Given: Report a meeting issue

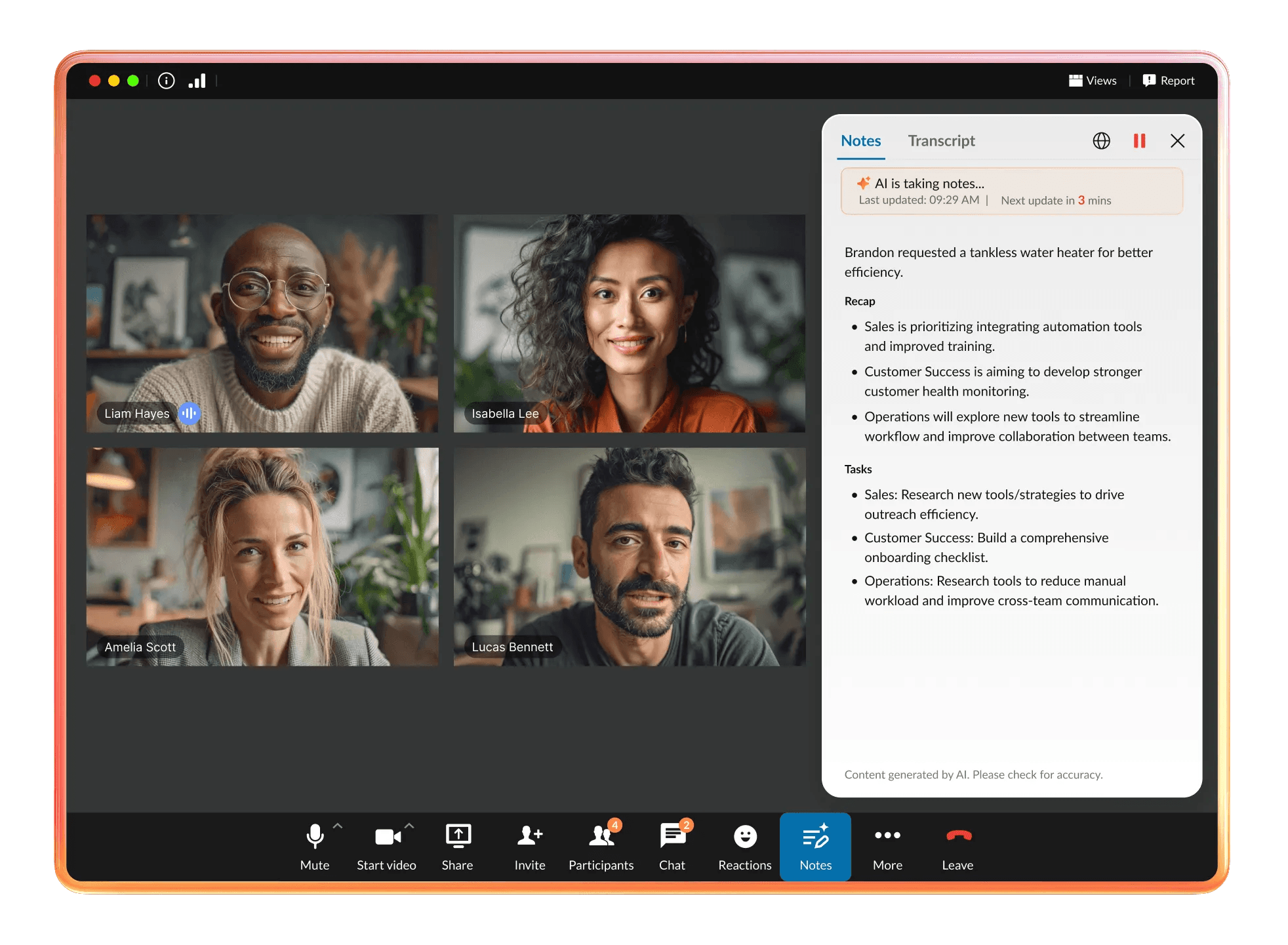Looking at the screenshot, I should tap(1169, 80).
